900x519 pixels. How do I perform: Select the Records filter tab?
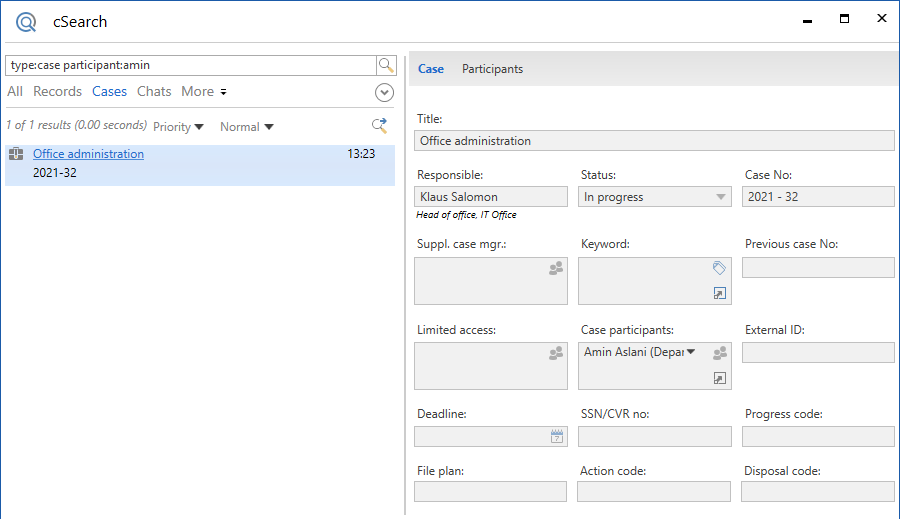point(57,91)
